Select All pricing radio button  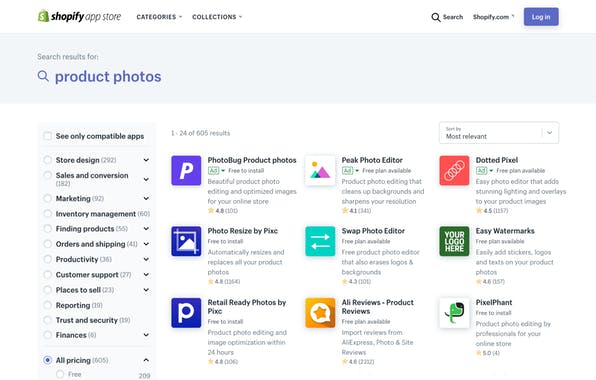pos(48,360)
